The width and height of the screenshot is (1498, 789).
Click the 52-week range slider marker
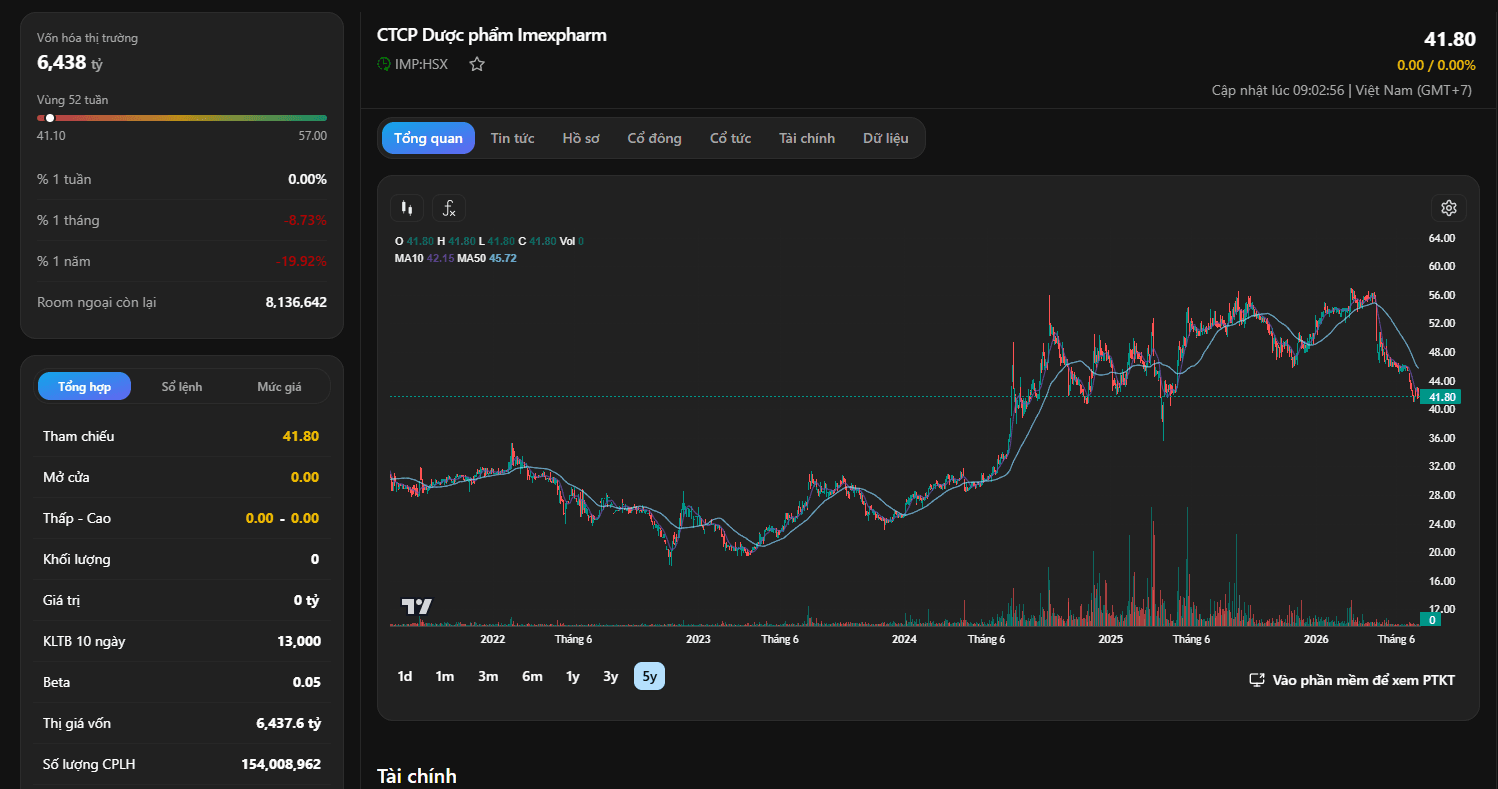point(50,118)
